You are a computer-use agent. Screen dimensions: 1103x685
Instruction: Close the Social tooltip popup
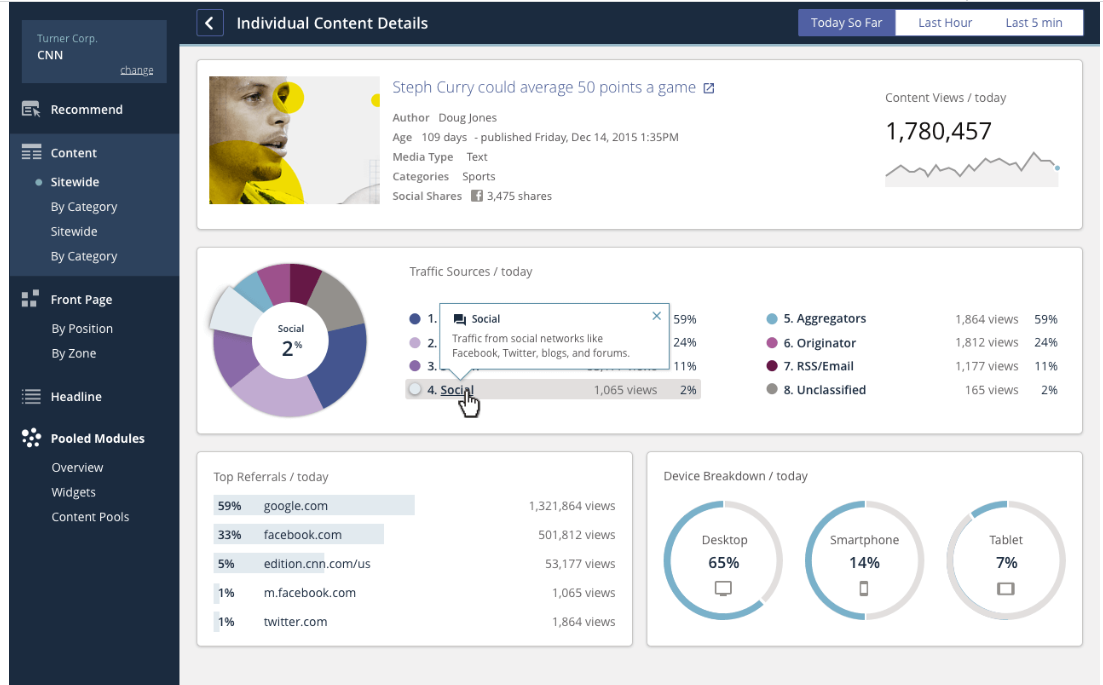click(x=656, y=316)
